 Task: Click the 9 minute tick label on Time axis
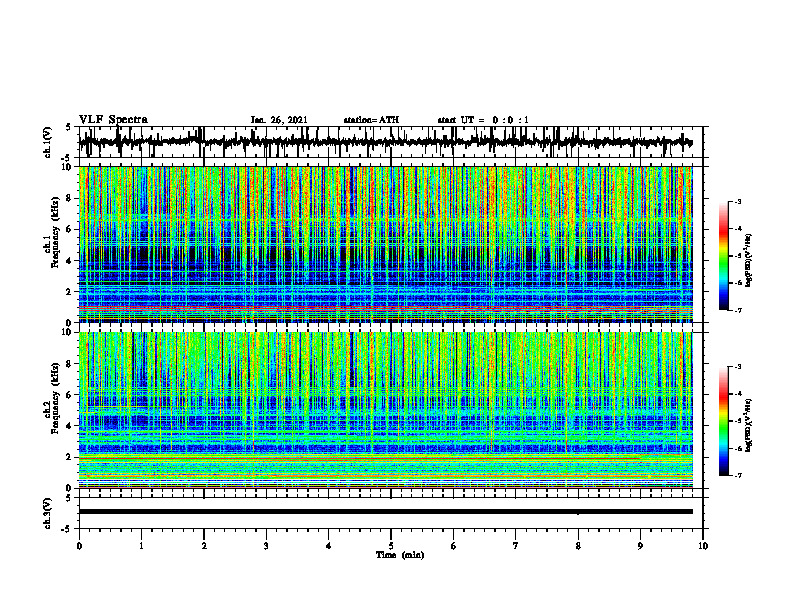(x=640, y=546)
